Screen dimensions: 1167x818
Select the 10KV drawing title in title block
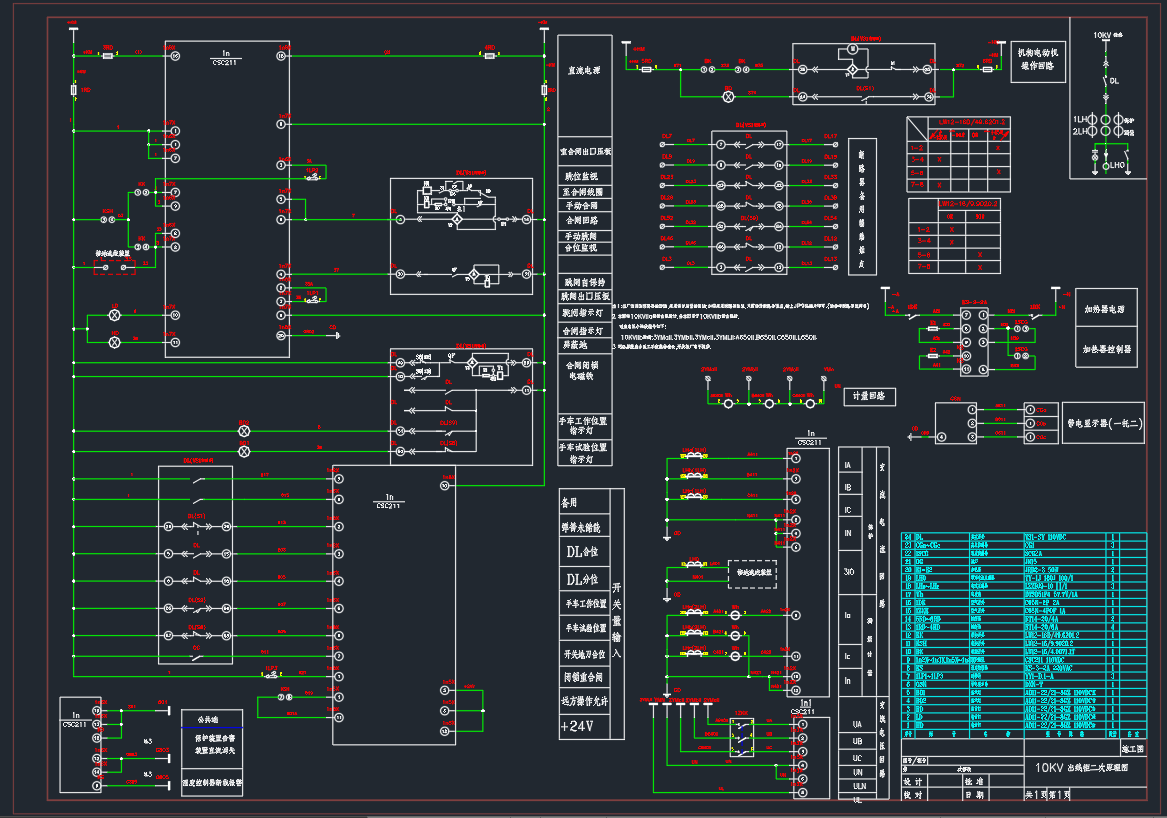(1080, 768)
